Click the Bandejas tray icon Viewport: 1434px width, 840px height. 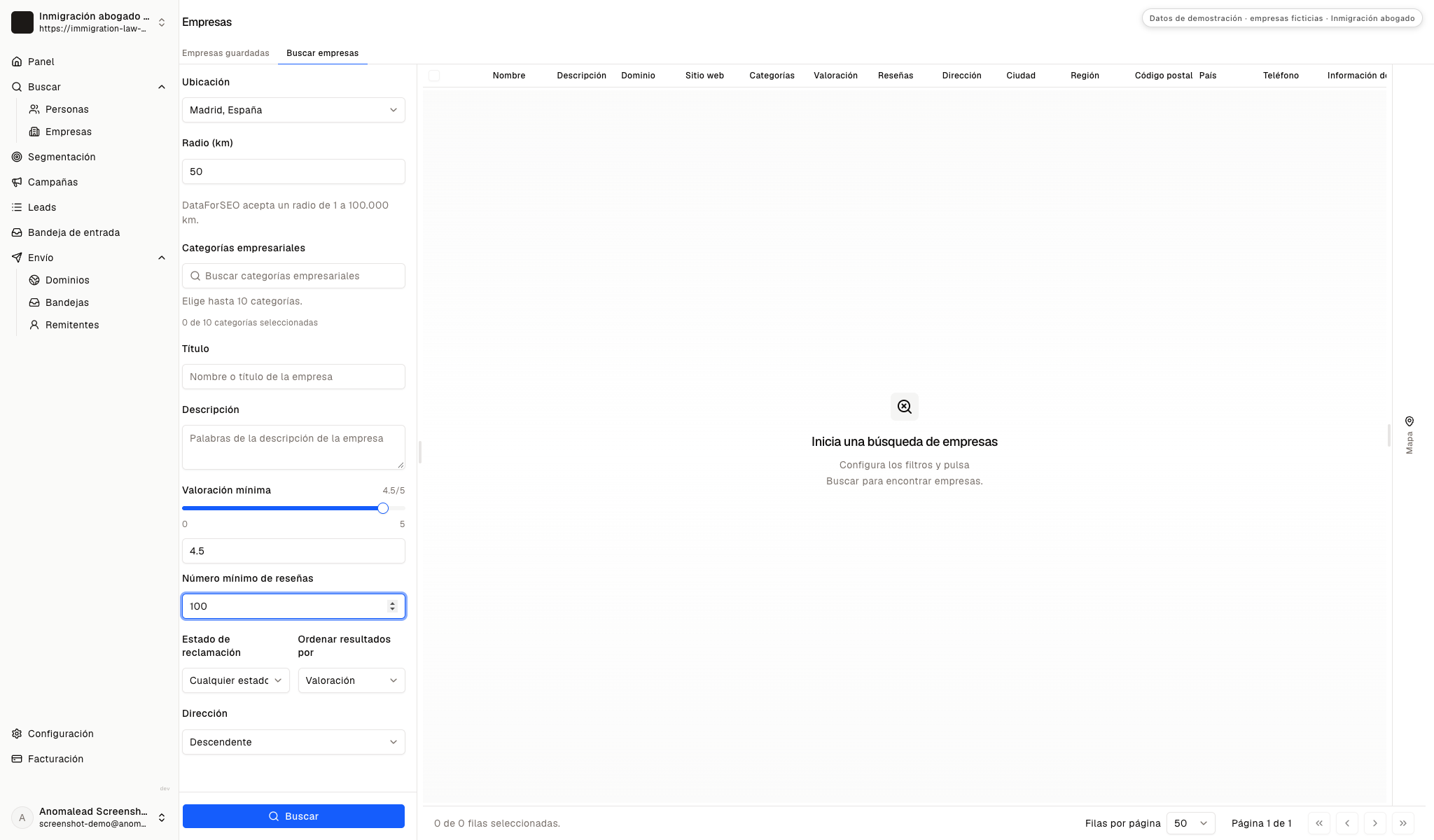click(x=34, y=302)
